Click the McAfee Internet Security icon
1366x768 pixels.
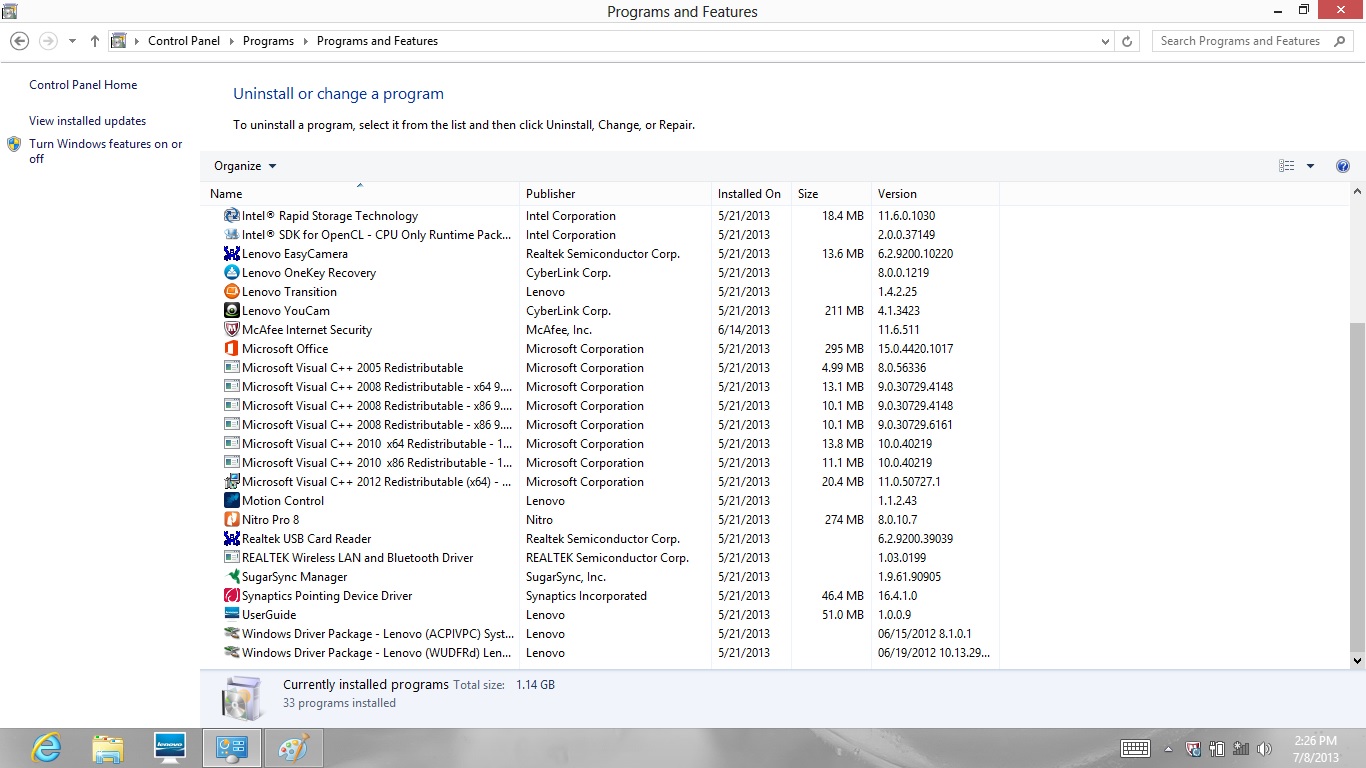[232, 330]
